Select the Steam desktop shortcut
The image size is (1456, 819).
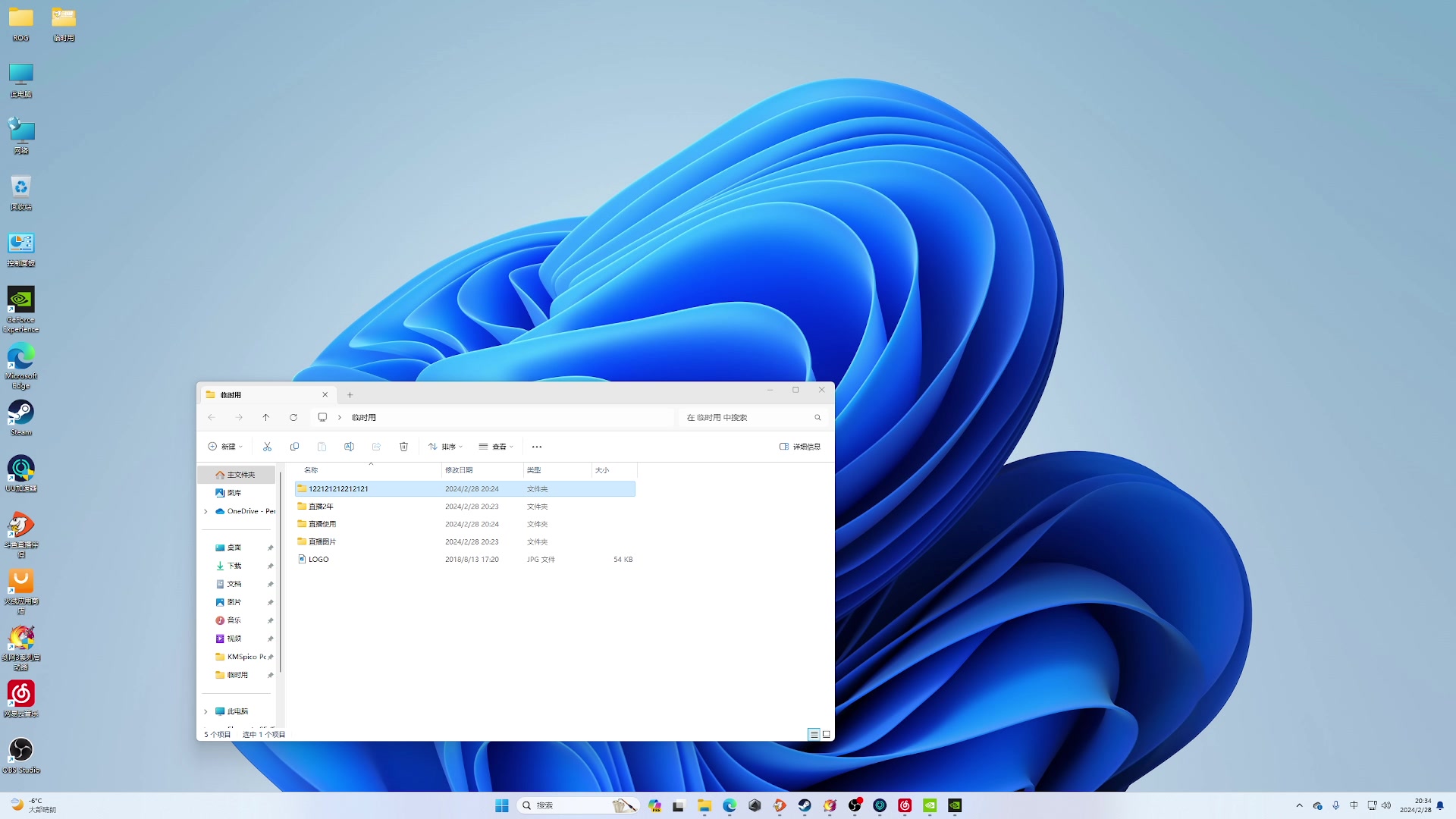[20, 418]
